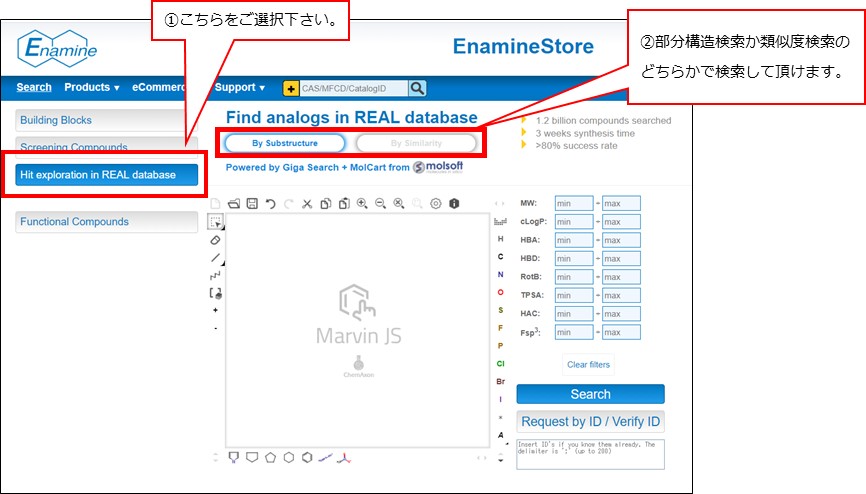Click the RotB min field
The width and height of the screenshot is (866, 494).
[574, 277]
